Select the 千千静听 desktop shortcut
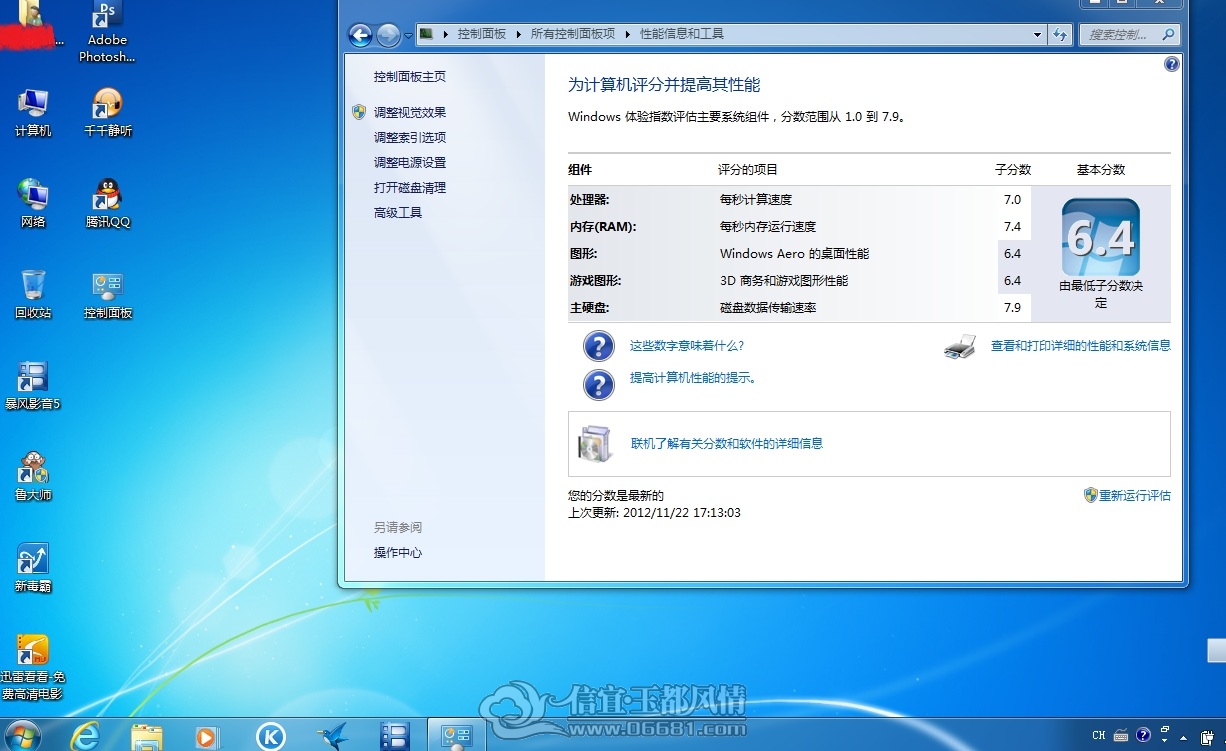This screenshot has height=751, width=1226. (x=108, y=112)
